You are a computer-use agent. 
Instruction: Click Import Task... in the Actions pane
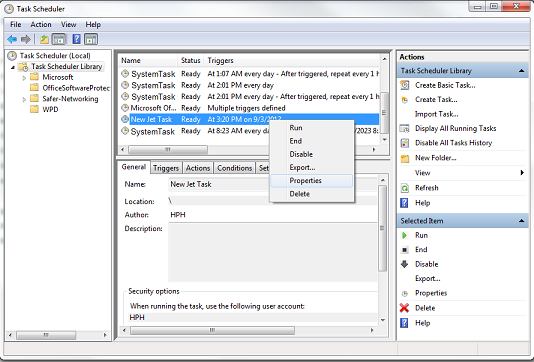point(436,114)
